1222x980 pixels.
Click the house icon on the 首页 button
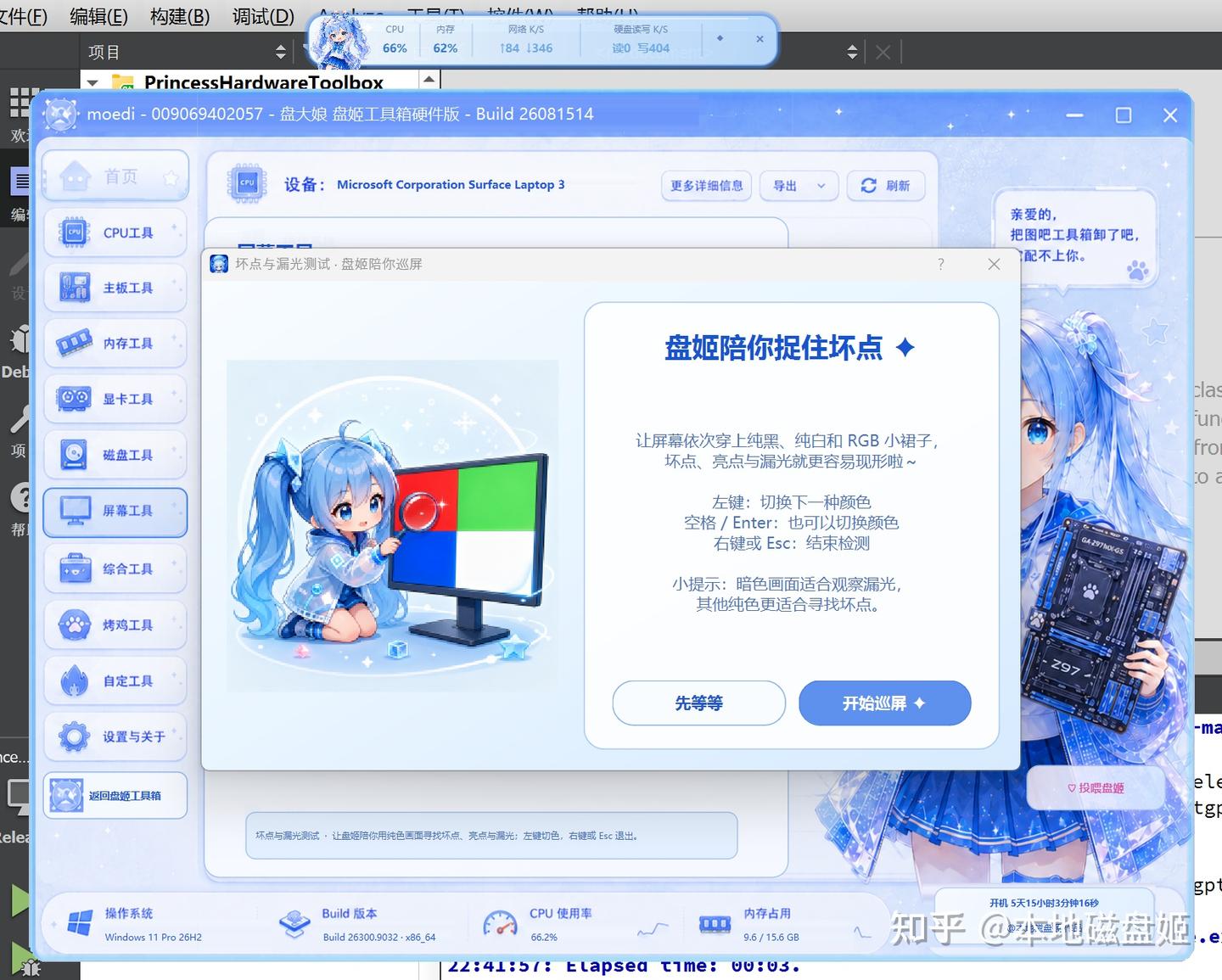pos(76,176)
